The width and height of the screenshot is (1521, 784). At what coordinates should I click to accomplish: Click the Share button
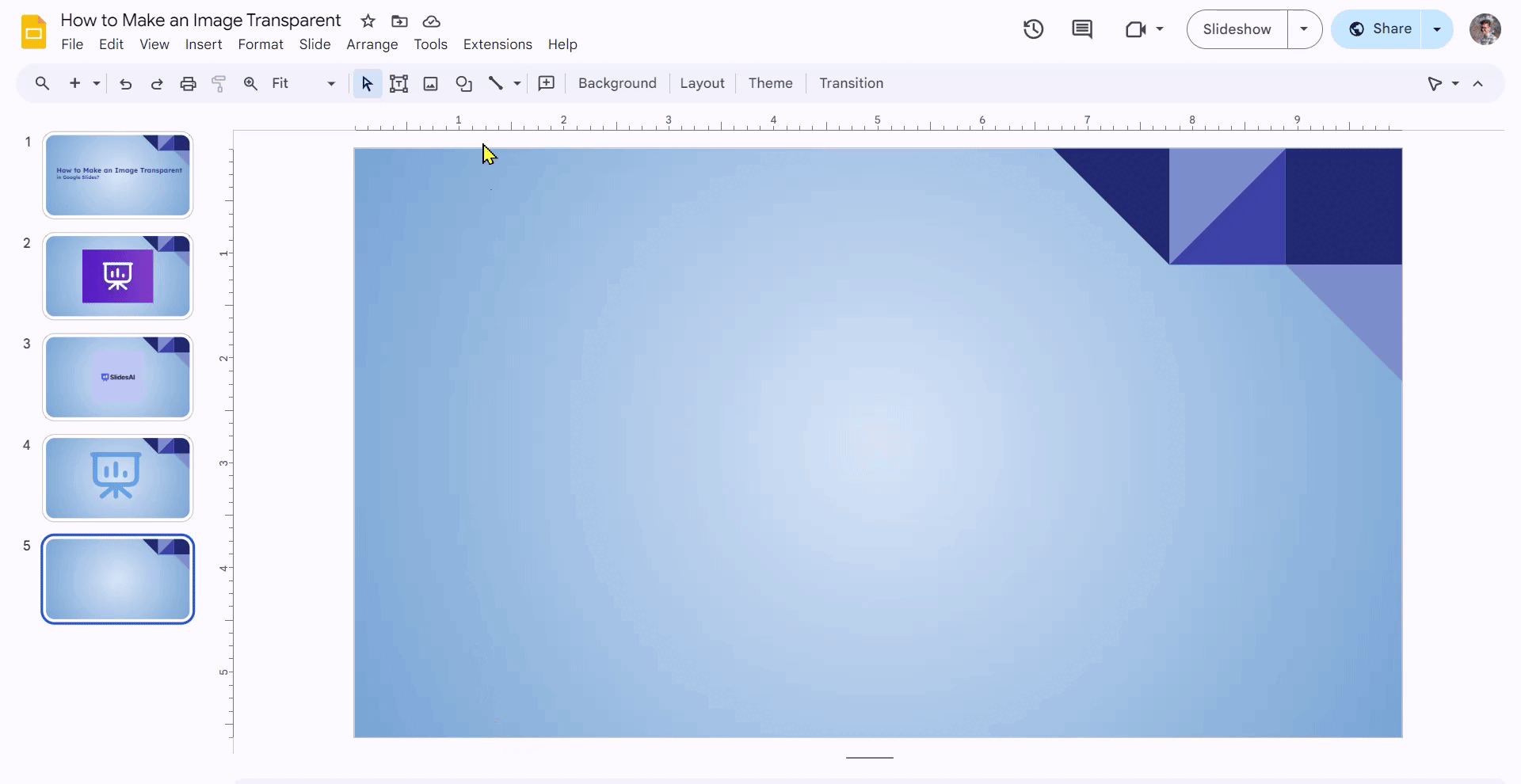(x=1379, y=29)
